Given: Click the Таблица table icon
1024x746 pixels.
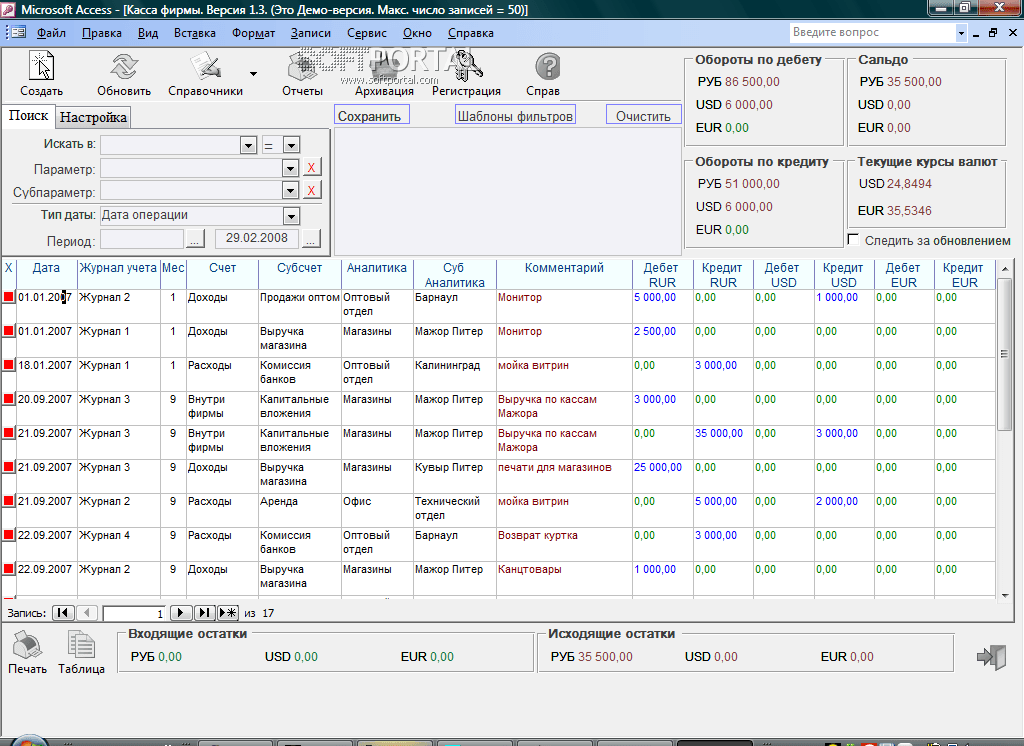Looking at the screenshot, I should tap(82, 645).
